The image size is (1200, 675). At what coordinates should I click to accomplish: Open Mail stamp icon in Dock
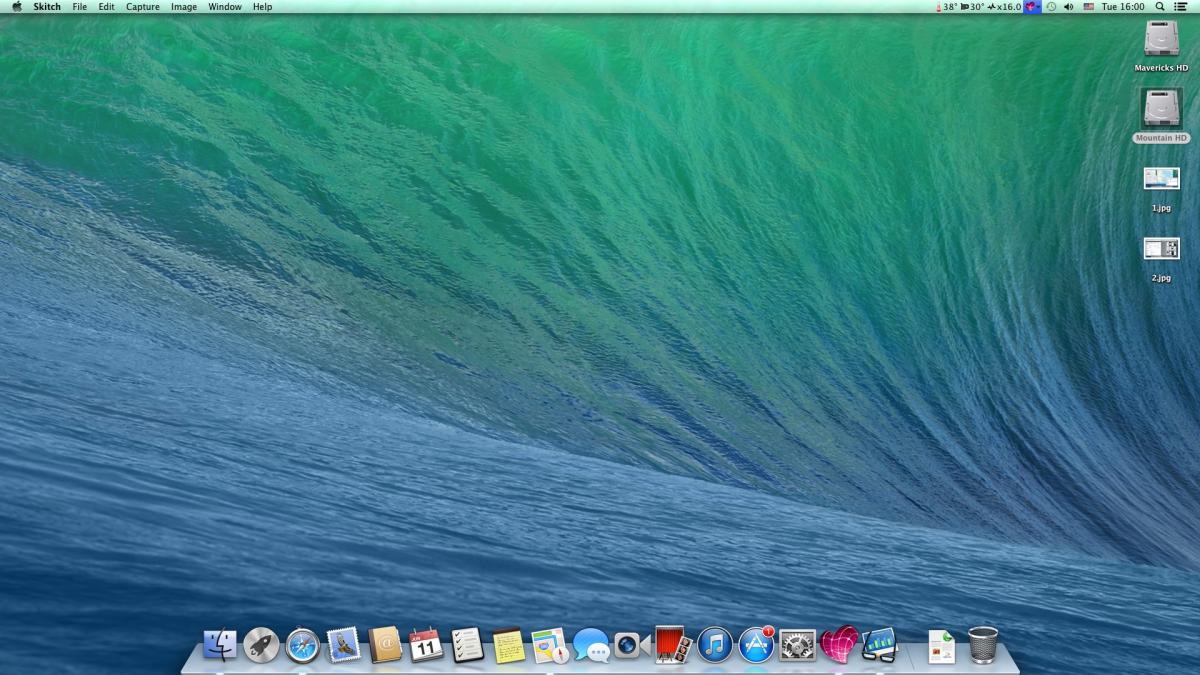tap(344, 645)
